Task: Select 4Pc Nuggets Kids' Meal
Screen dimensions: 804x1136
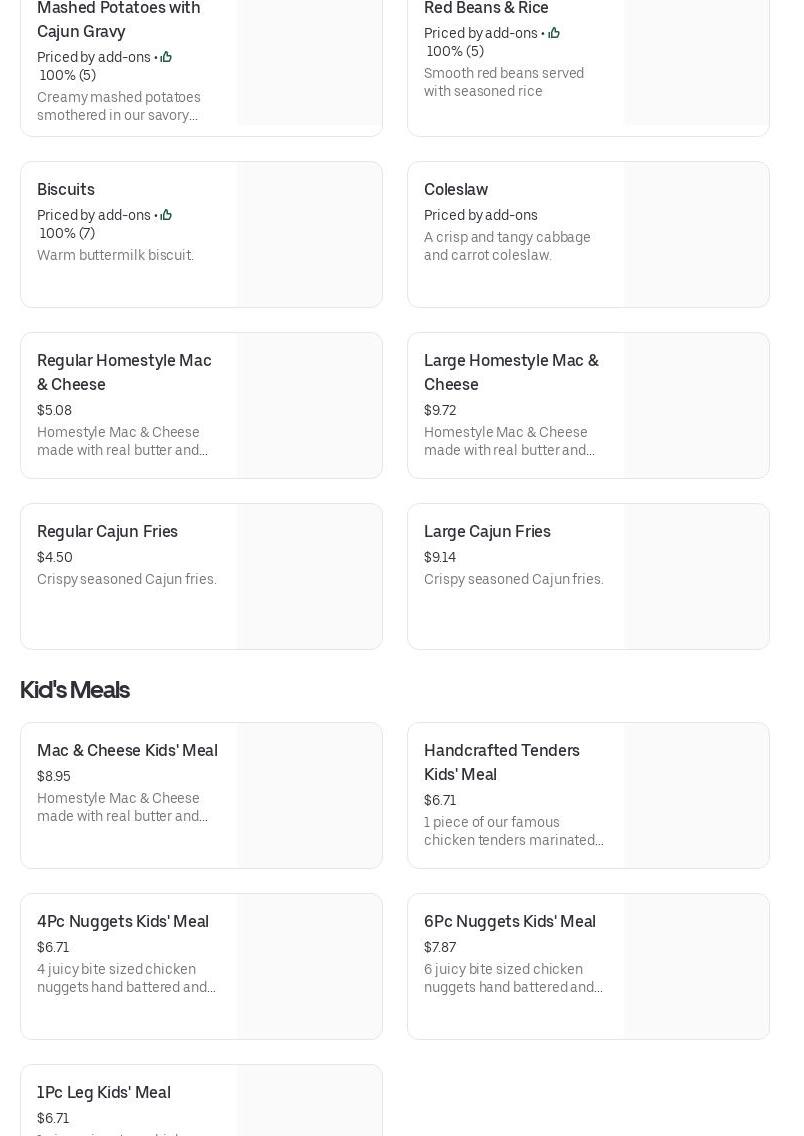Action: [x=123, y=922]
